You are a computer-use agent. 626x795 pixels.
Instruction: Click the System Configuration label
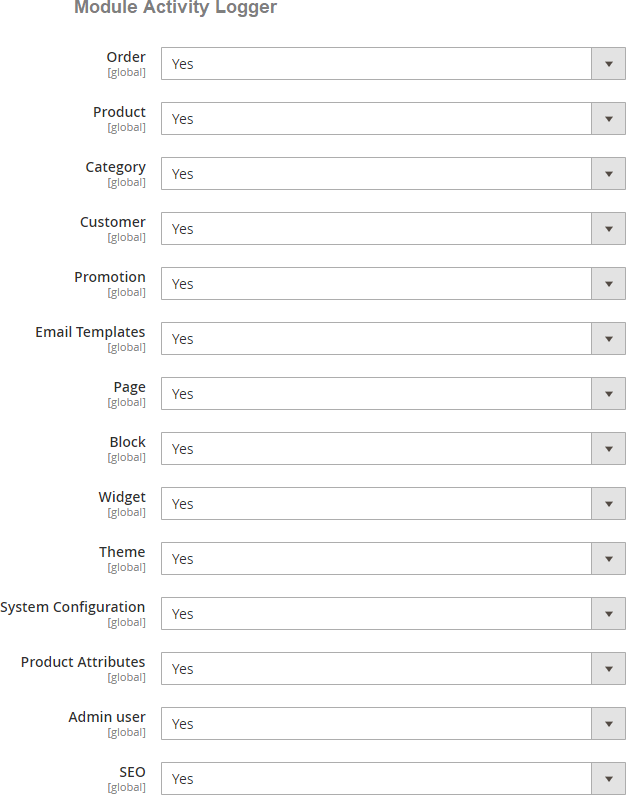72,607
